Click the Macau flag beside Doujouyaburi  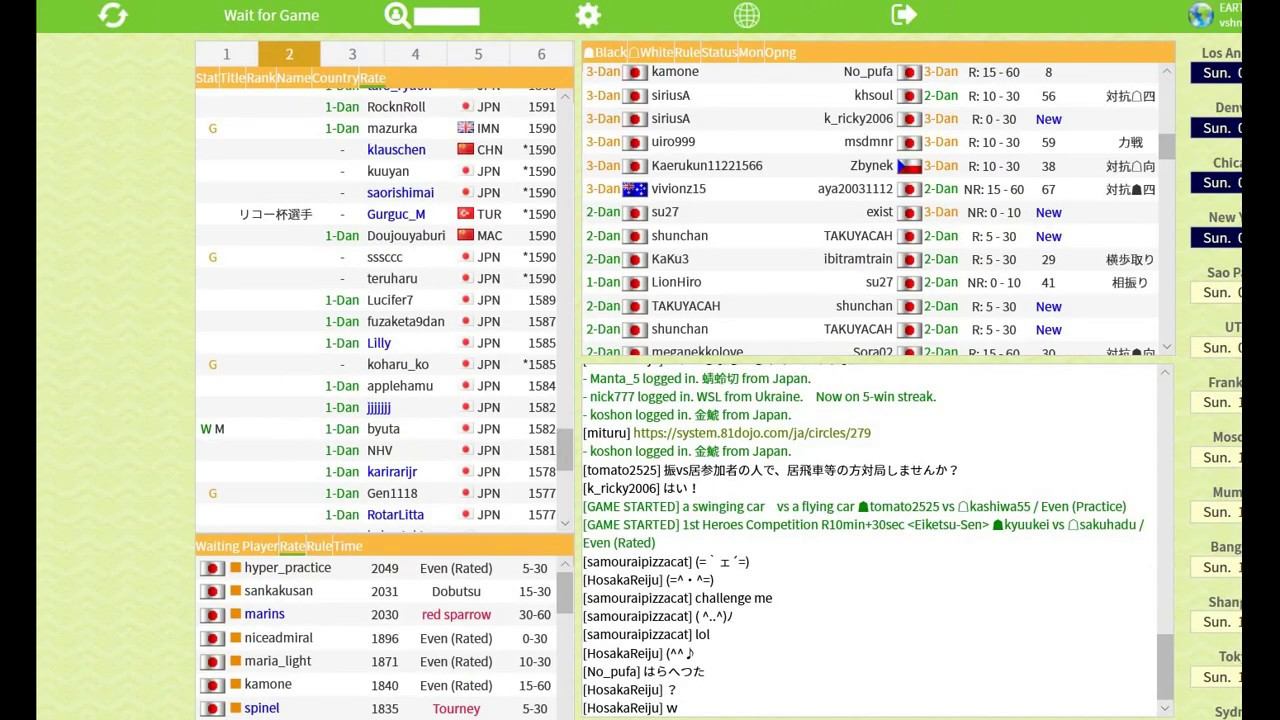(465, 236)
